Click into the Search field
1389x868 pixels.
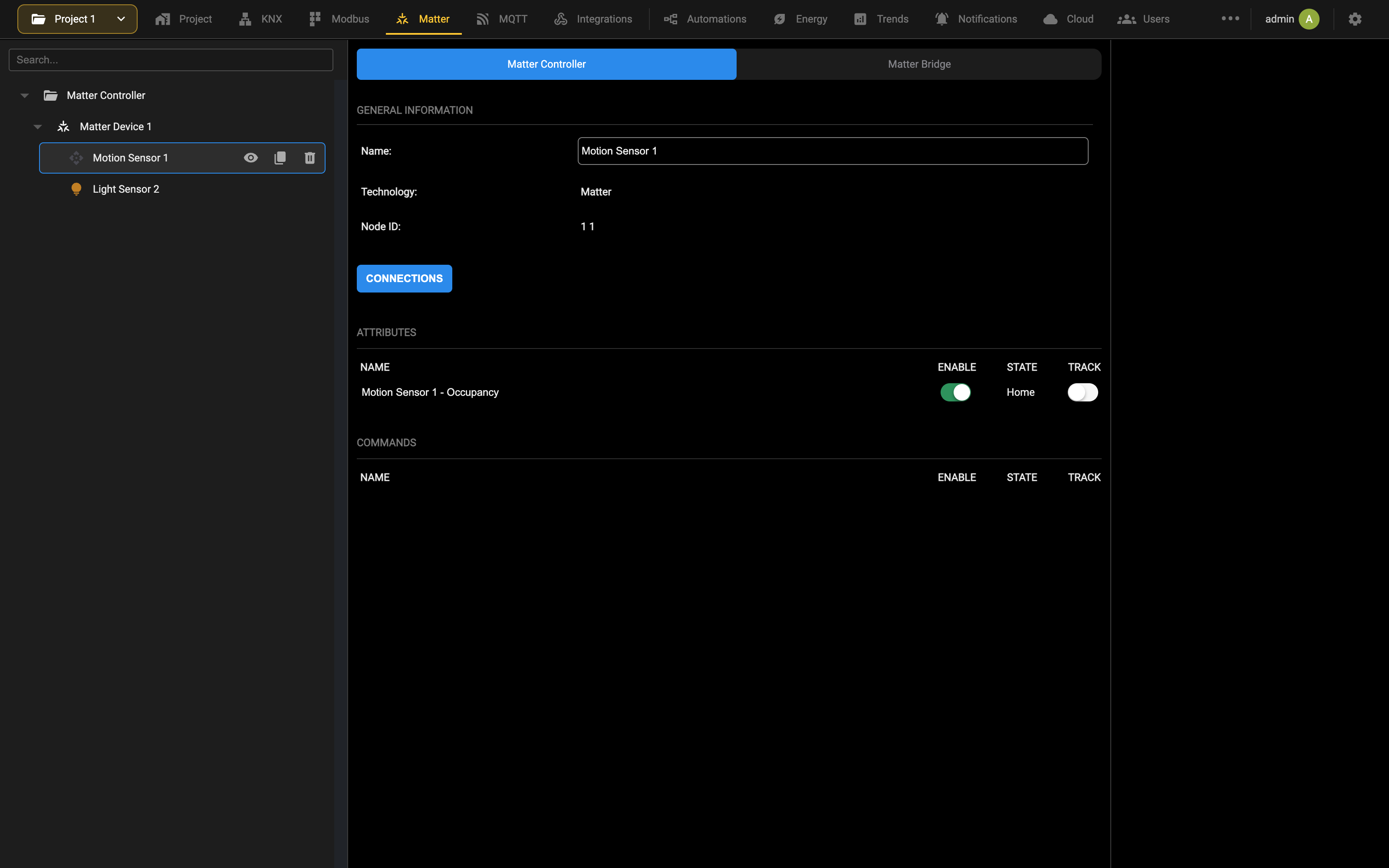[171, 60]
